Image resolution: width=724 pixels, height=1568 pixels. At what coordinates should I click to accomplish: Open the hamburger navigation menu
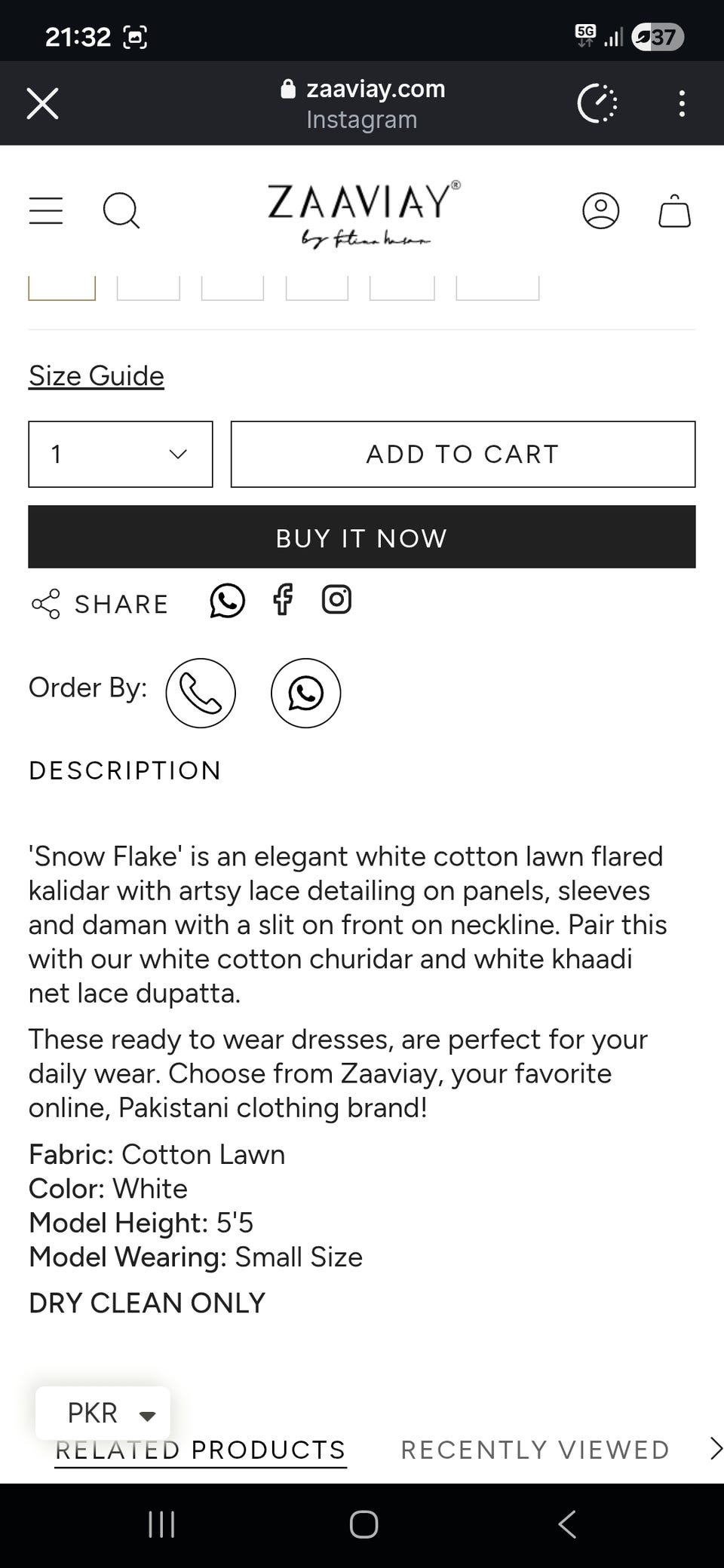click(x=46, y=210)
